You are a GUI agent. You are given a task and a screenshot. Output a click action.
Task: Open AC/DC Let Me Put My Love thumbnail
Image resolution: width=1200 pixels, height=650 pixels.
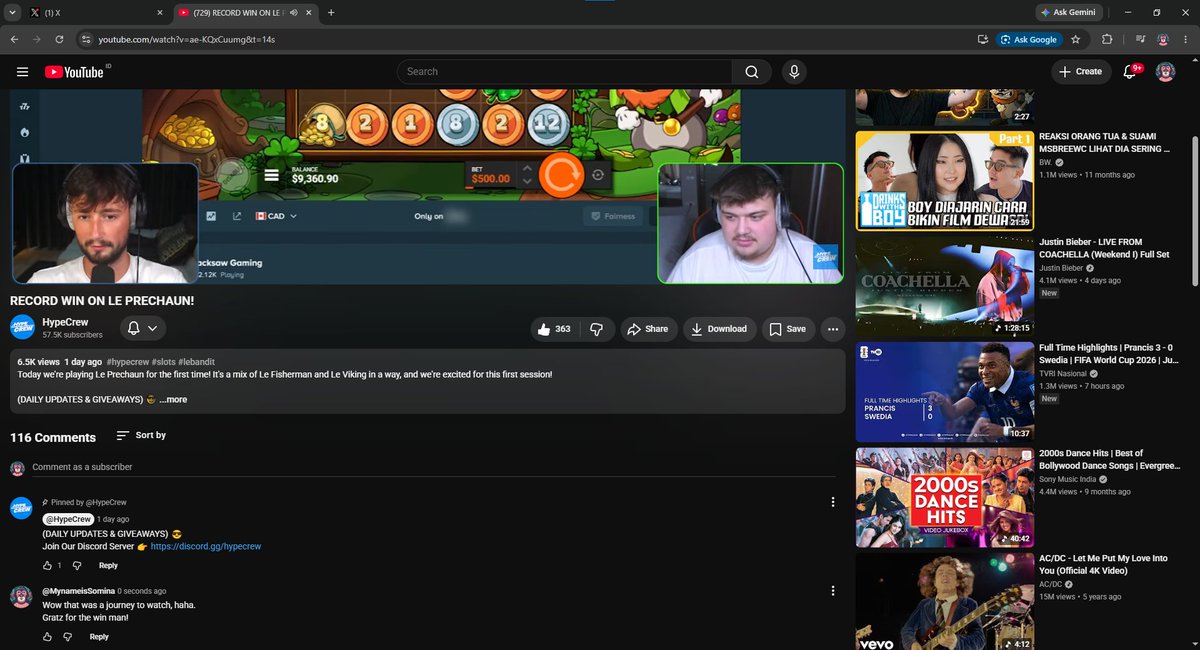click(944, 602)
